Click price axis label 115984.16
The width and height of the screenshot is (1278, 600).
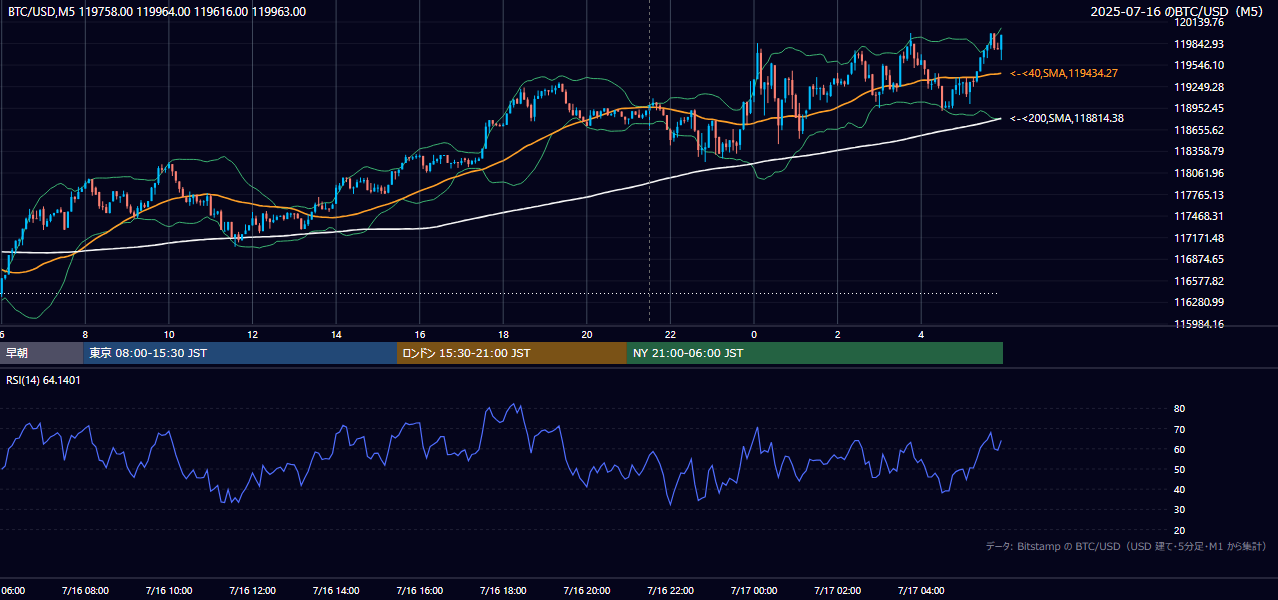pyautogui.click(x=1199, y=324)
